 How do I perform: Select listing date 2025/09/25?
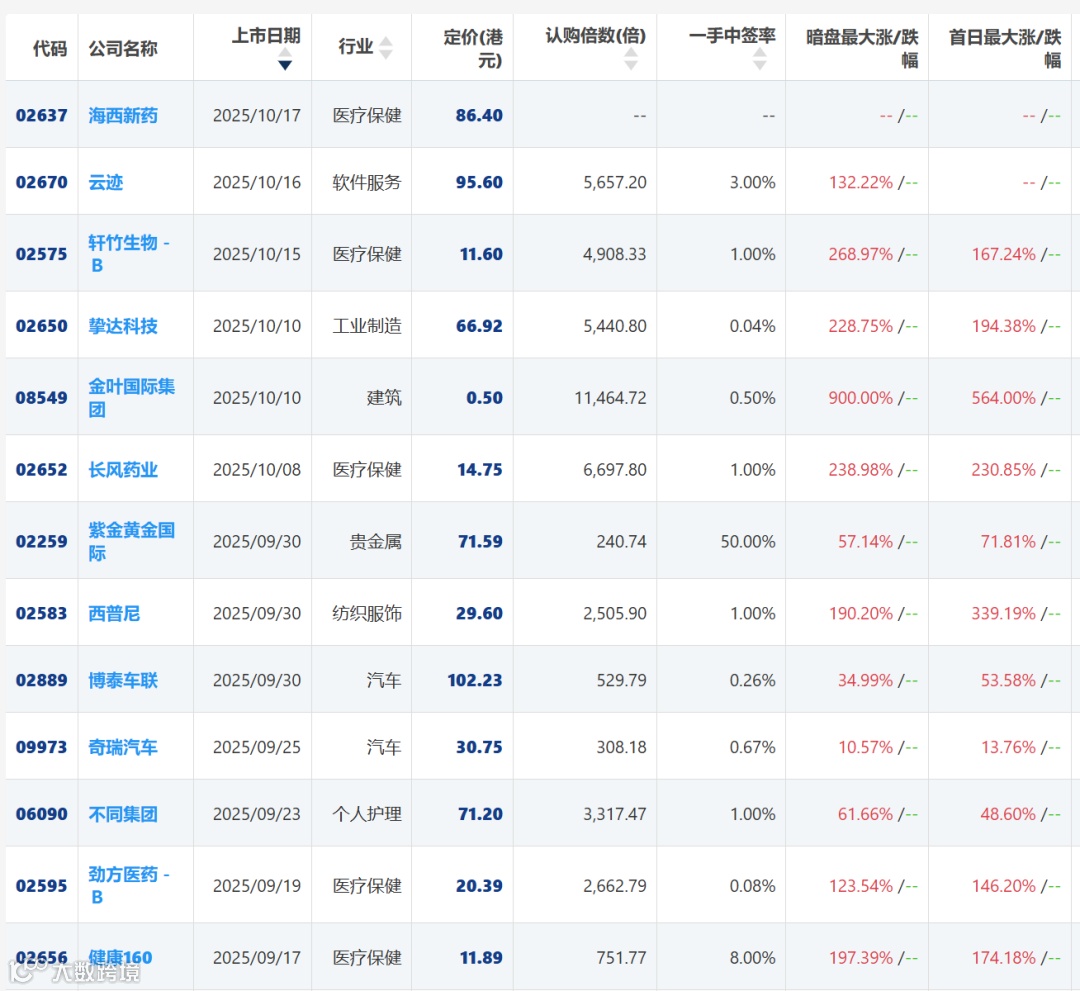[x=257, y=747]
